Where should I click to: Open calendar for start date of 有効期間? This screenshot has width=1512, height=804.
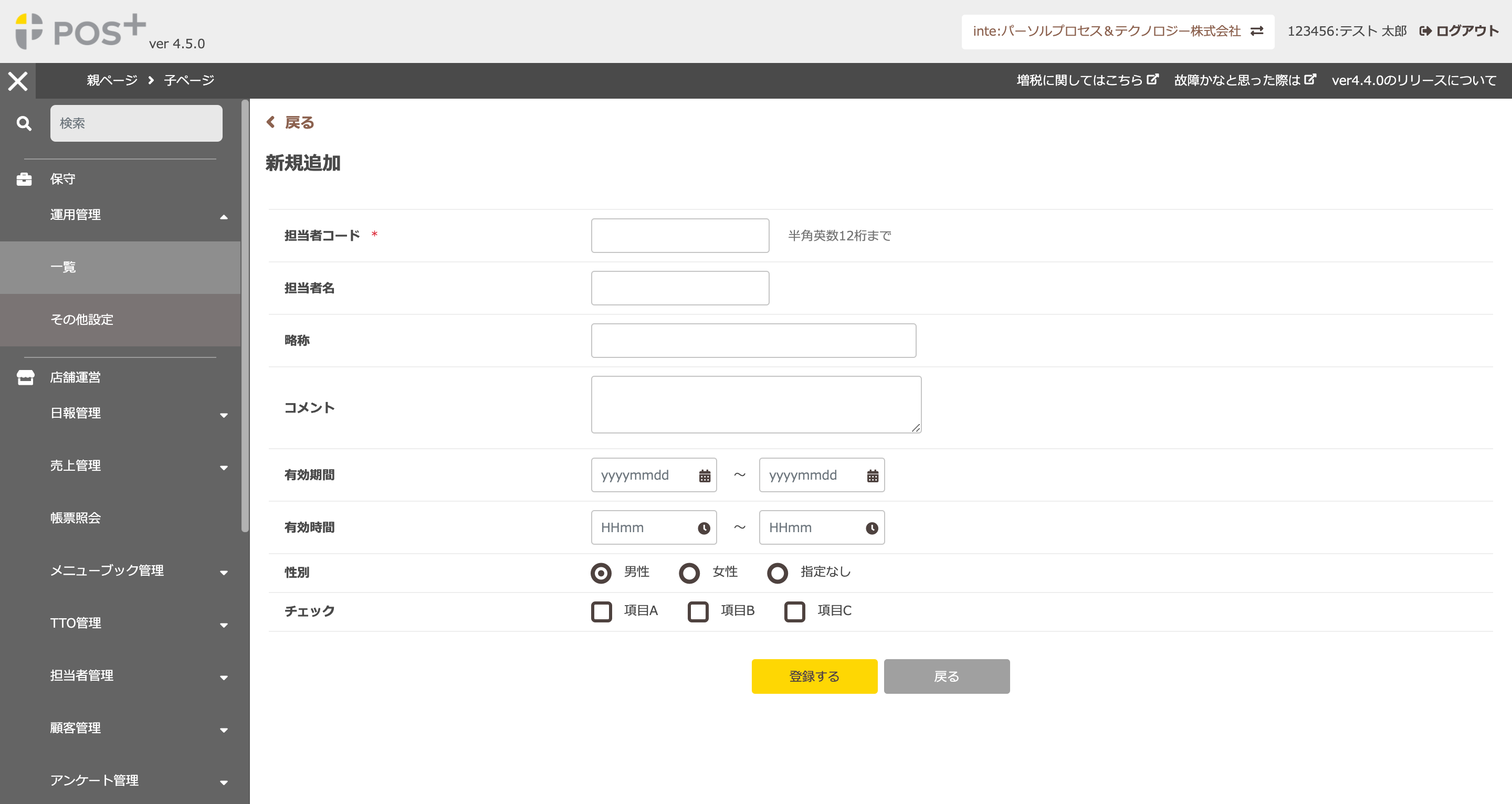pos(705,475)
